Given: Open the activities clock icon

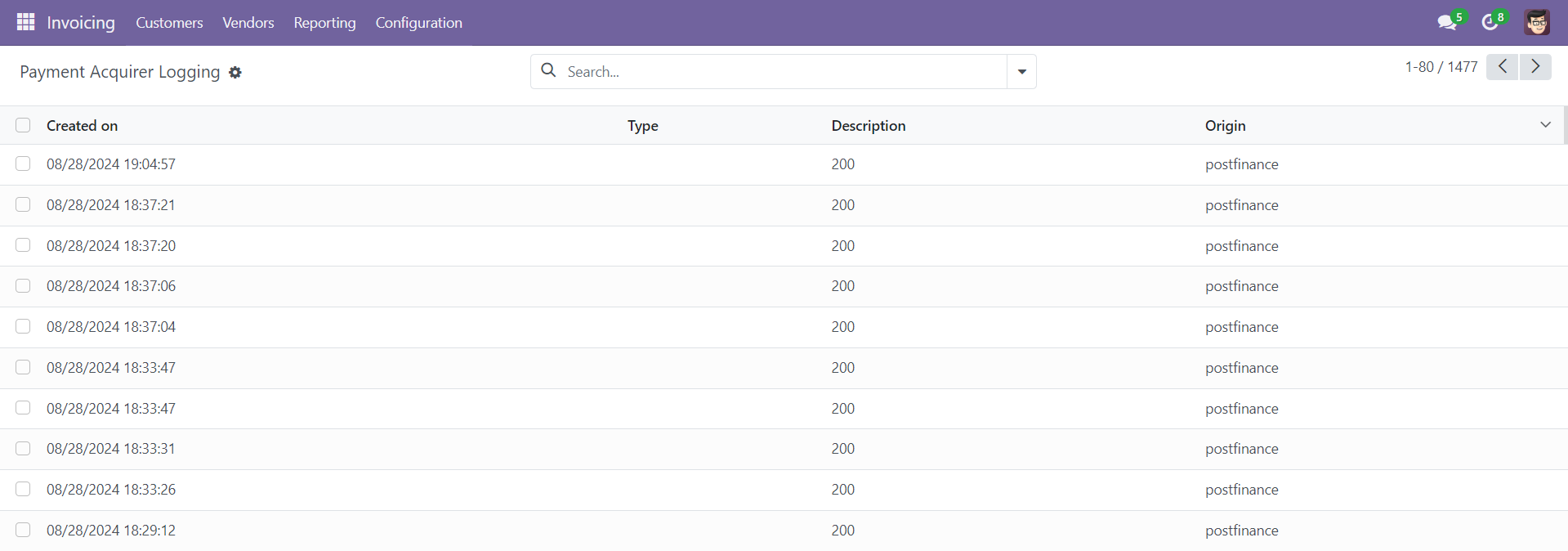Looking at the screenshot, I should coord(1490,22).
